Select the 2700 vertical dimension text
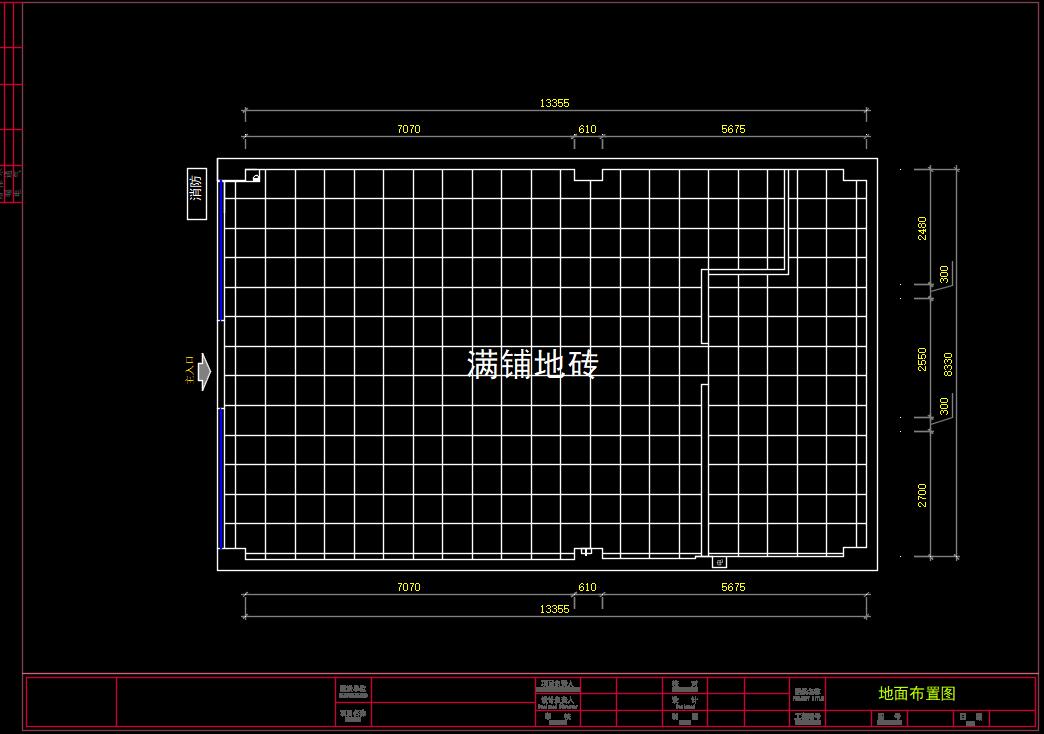Screen dimensions: 1044x734 922,494
